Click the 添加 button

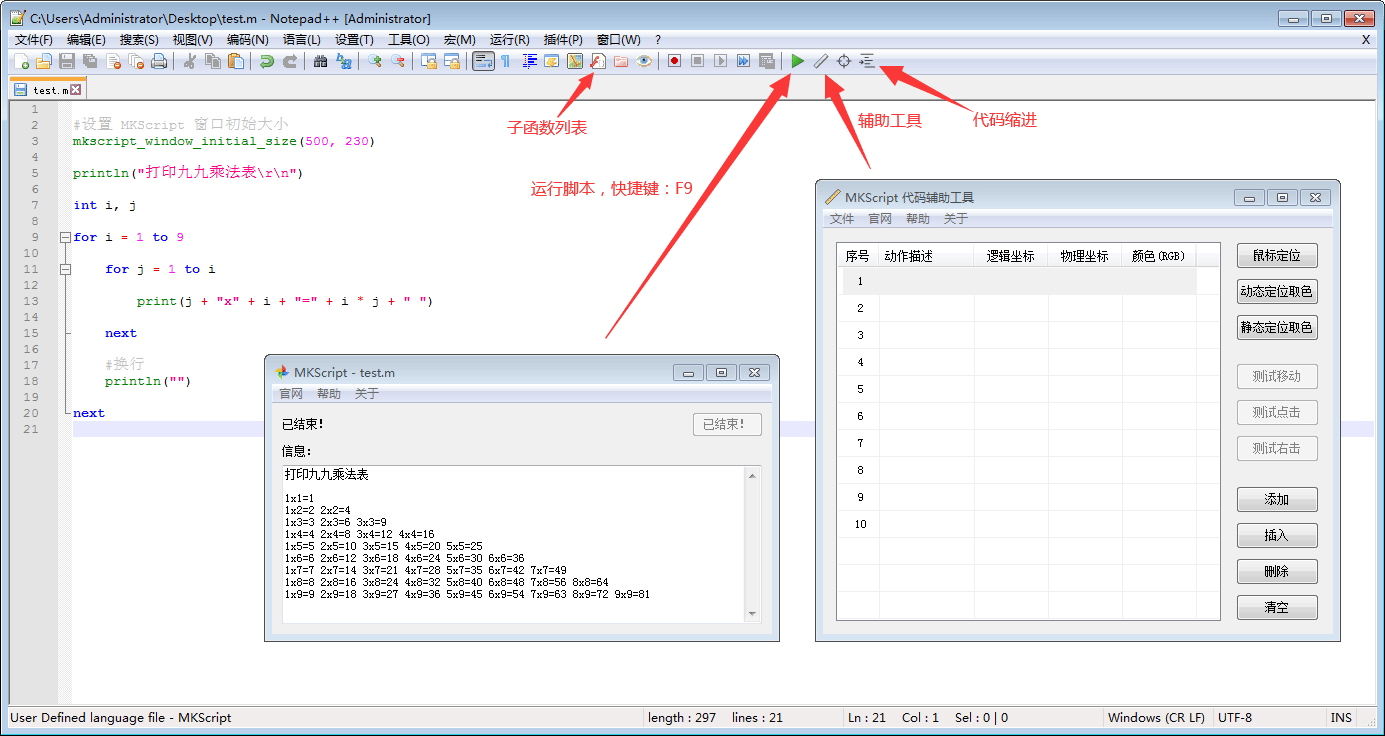tap(1277, 499)
